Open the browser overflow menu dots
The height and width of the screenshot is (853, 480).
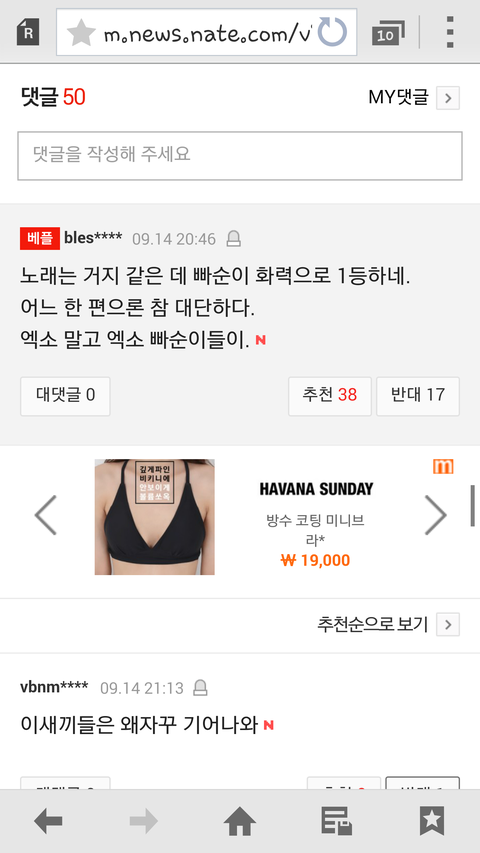450,32
